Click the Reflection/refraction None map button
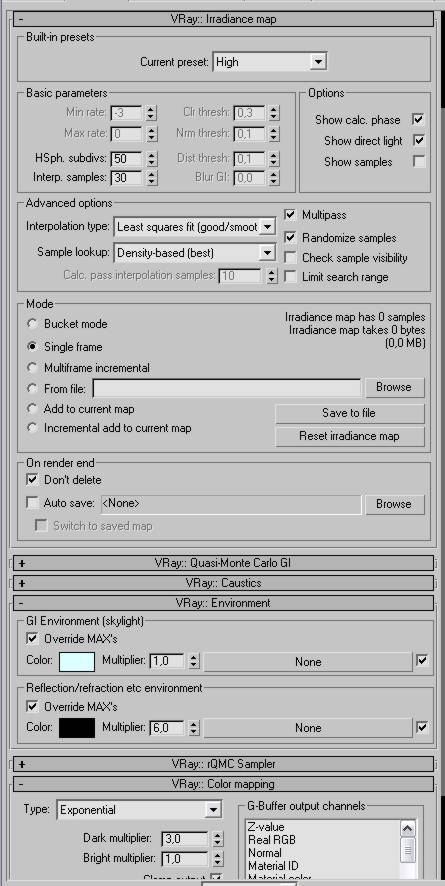This screenshot has width=445, height=886. [x=308, y=728]
